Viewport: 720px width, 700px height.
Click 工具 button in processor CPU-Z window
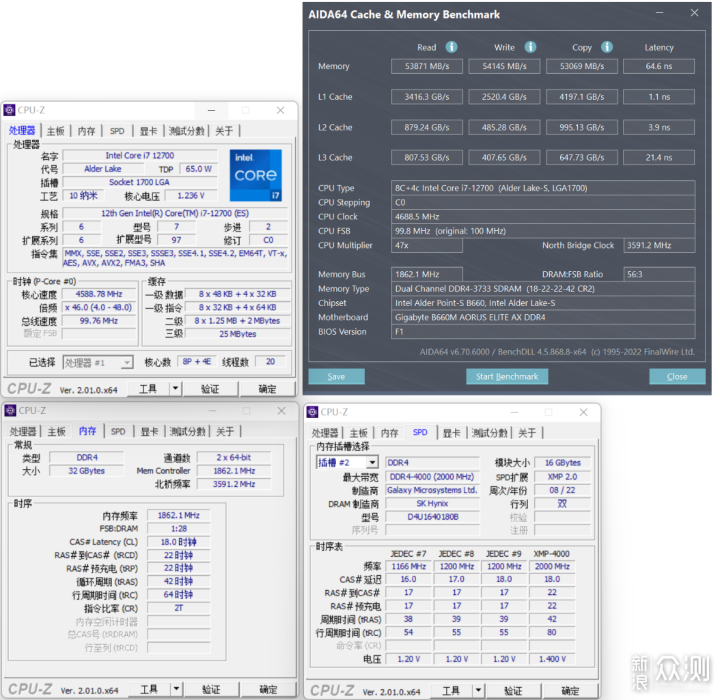click(x=148, y=389)
